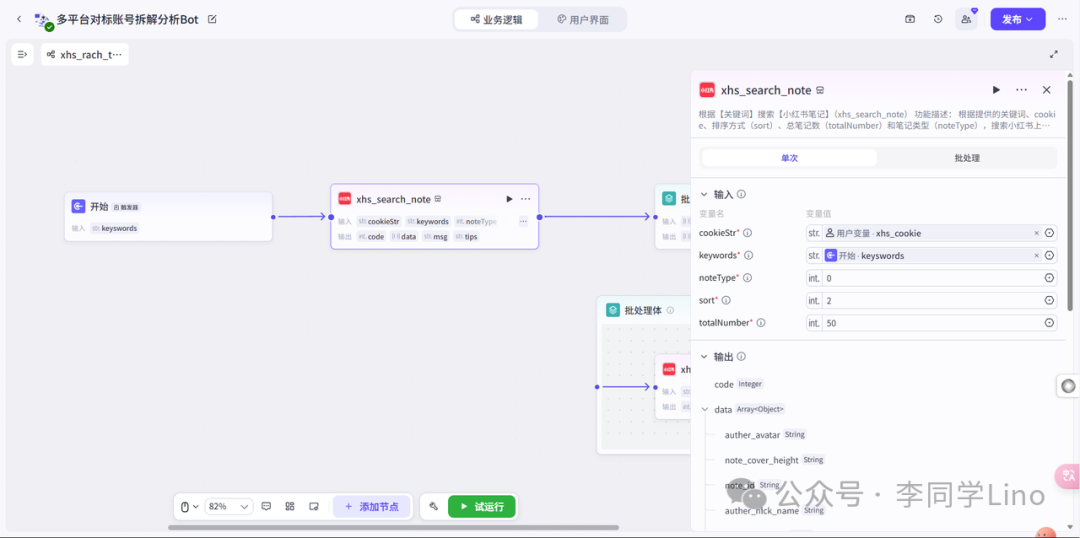Screen dimensions: 1080x538
Task: Open version history clock icon
Action: pyautogui.click(x=938, y=19)
